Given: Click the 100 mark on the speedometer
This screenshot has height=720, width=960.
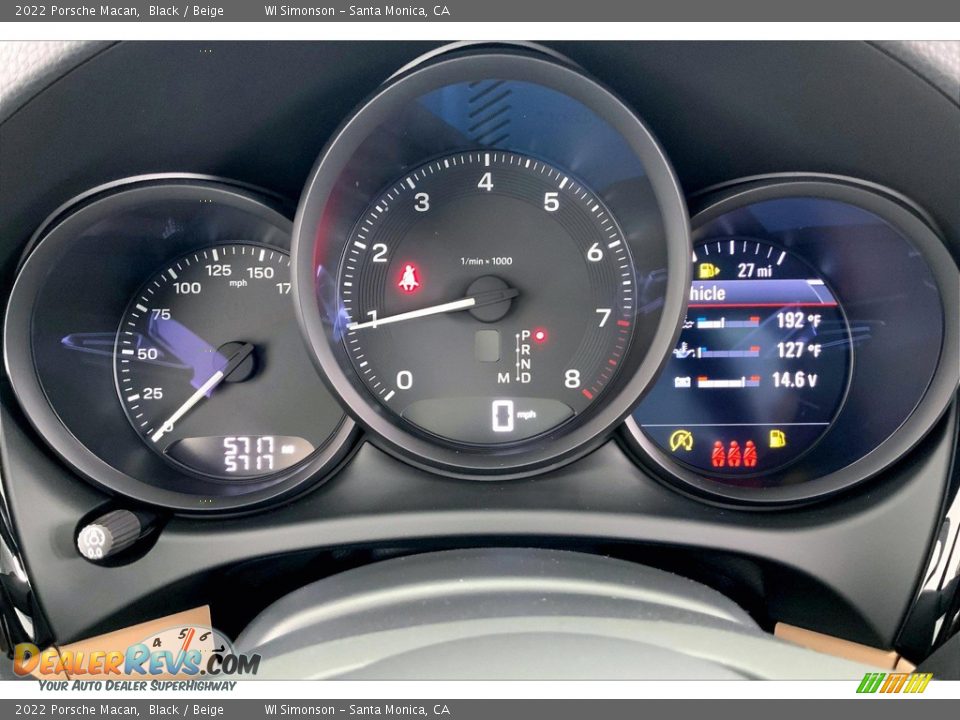Looking at the screenshot, I should [187, 288].
